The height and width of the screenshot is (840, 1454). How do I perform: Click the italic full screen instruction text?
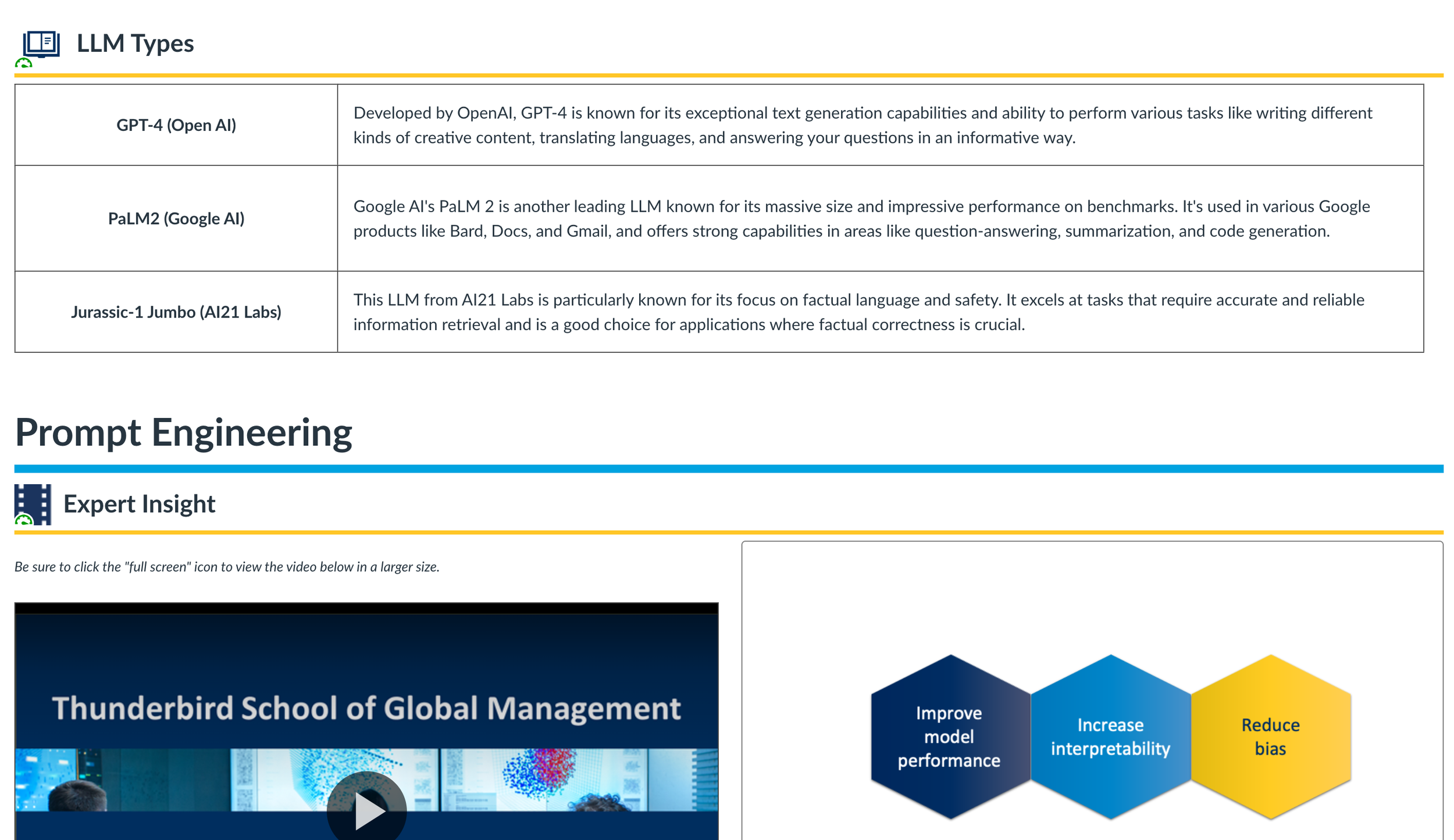[227, 567]
